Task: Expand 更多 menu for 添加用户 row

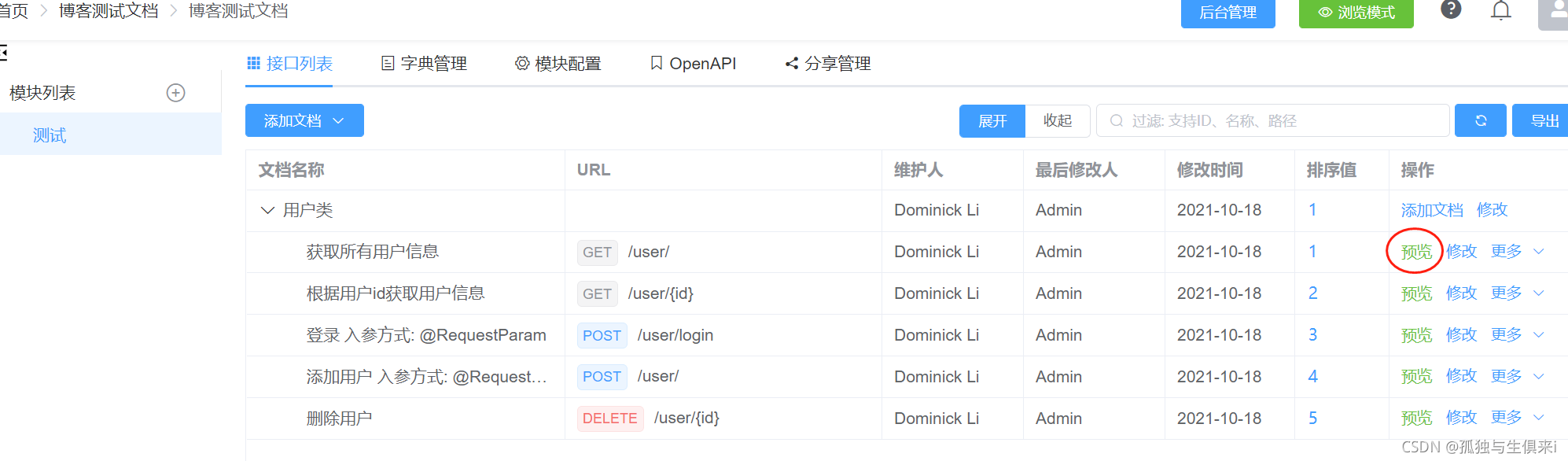Action: click(x=1517, y=376)
